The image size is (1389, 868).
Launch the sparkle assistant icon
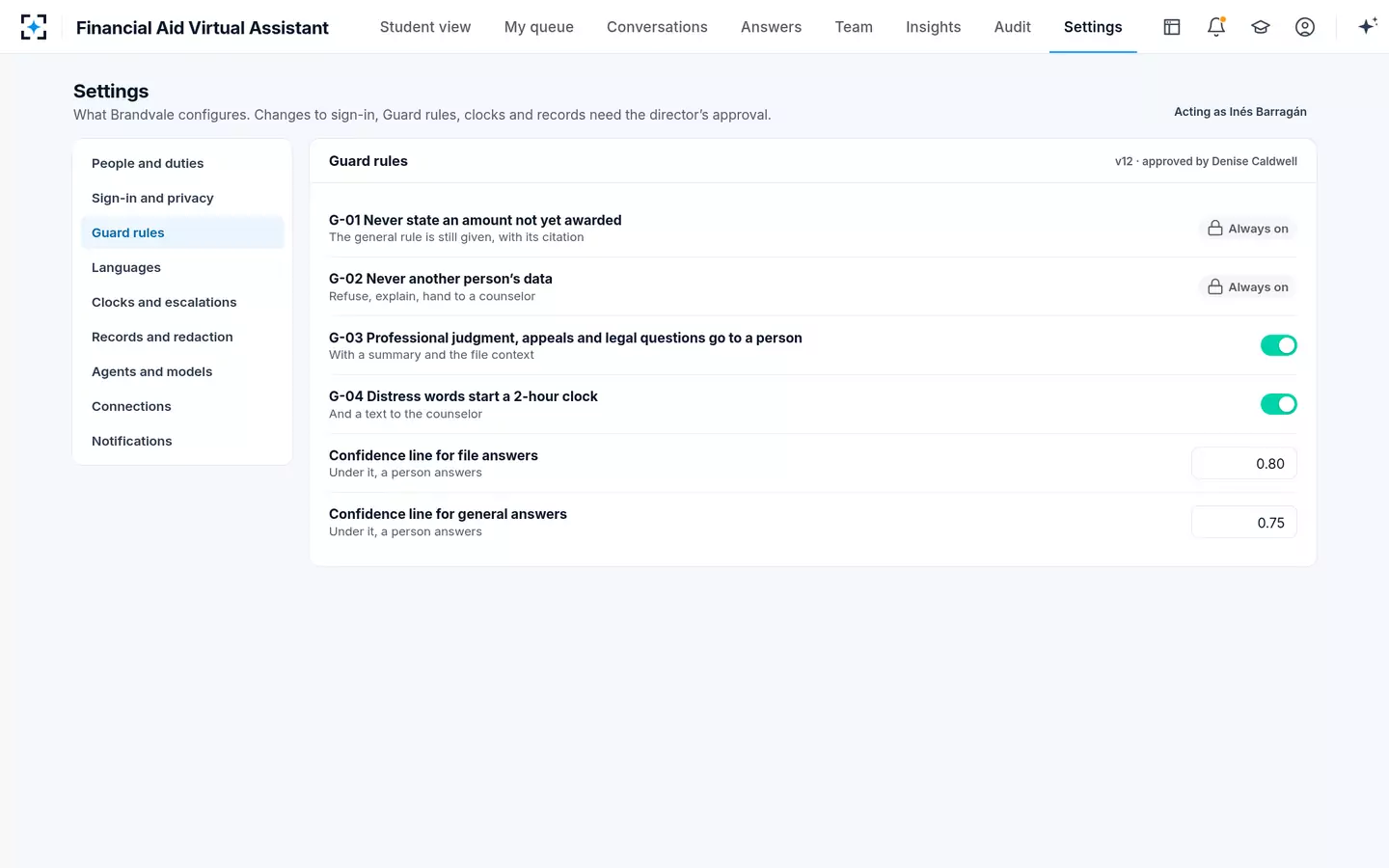pos(1368,27)
